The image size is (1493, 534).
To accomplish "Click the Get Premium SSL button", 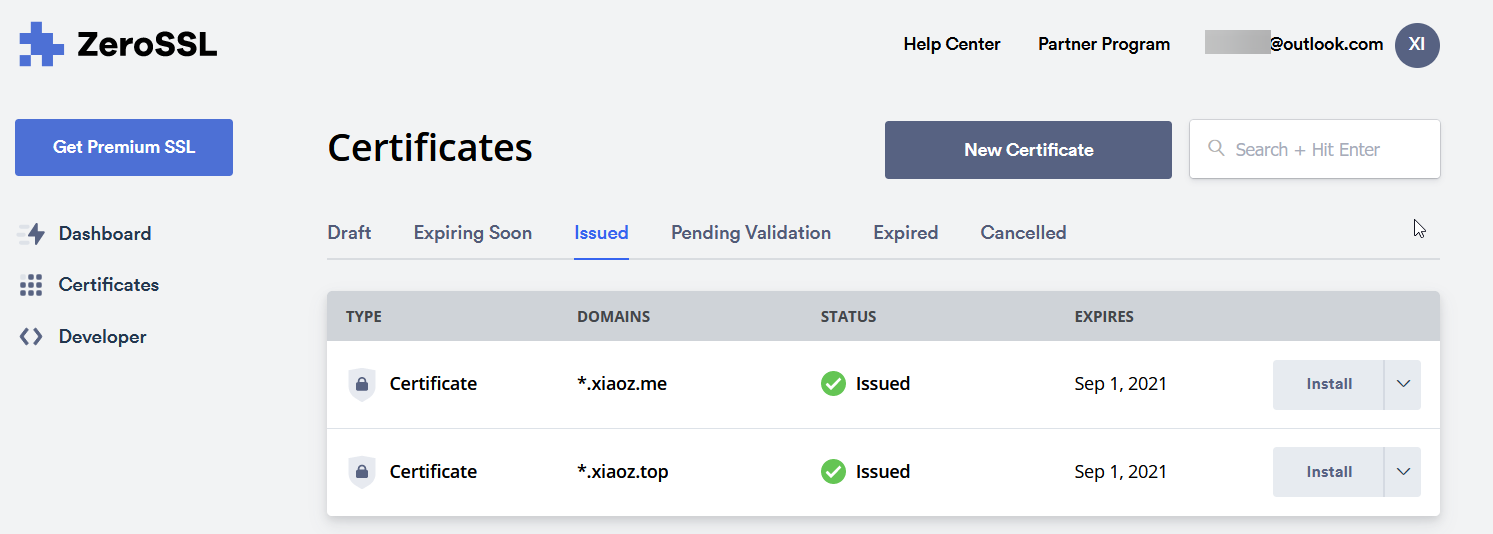I will [124, 147].
